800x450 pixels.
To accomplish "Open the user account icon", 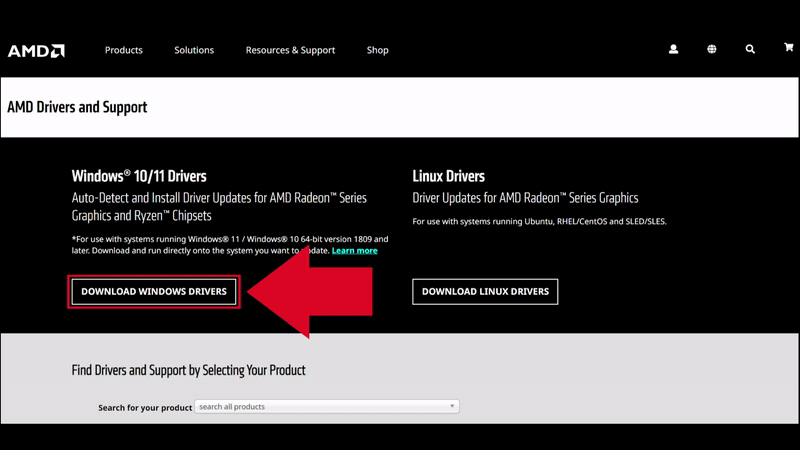I will click(x=673, y=49).
